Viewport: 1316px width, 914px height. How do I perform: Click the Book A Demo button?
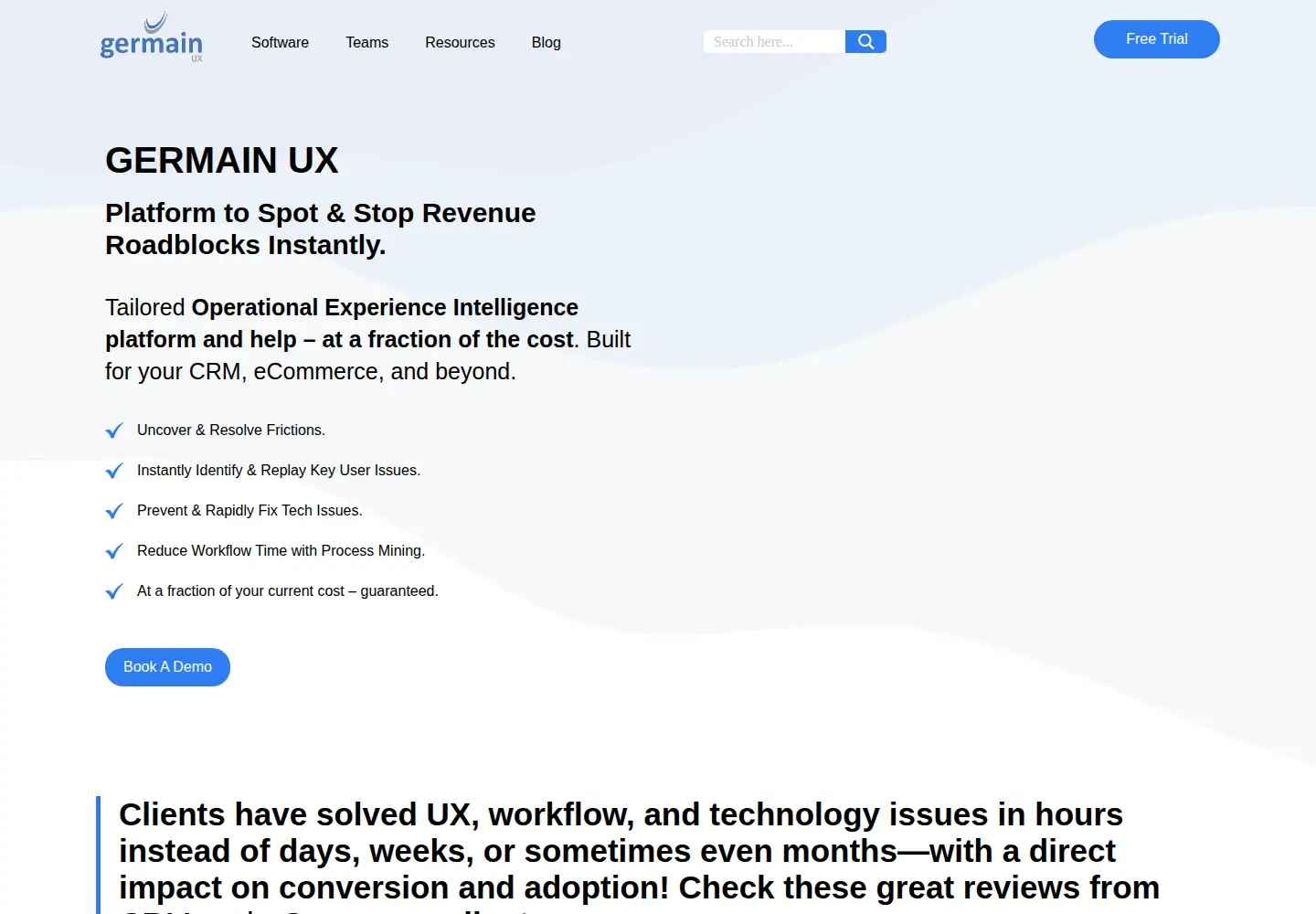coord(167,667)
